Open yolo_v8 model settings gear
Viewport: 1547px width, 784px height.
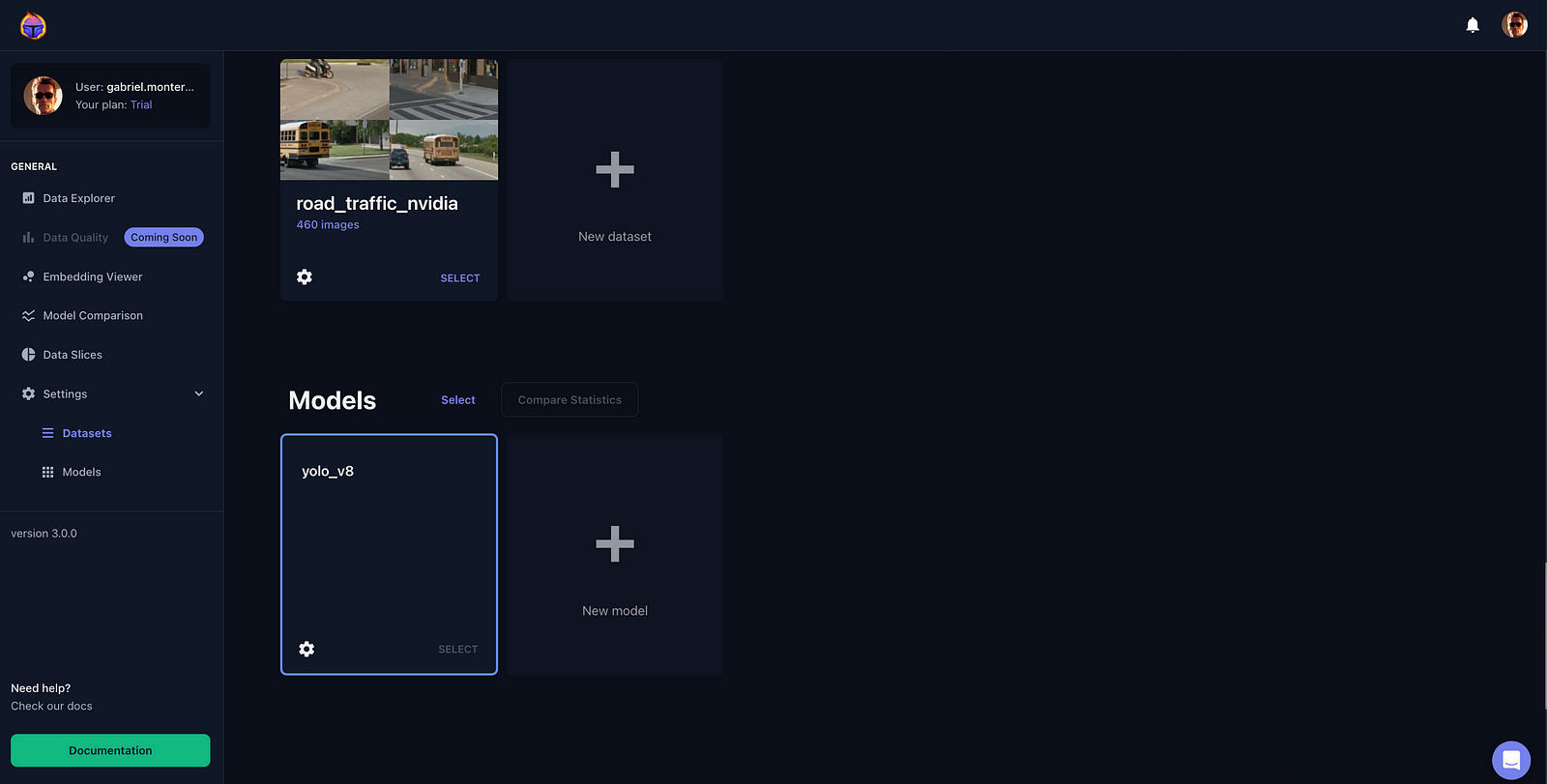[x=306, y=649]
